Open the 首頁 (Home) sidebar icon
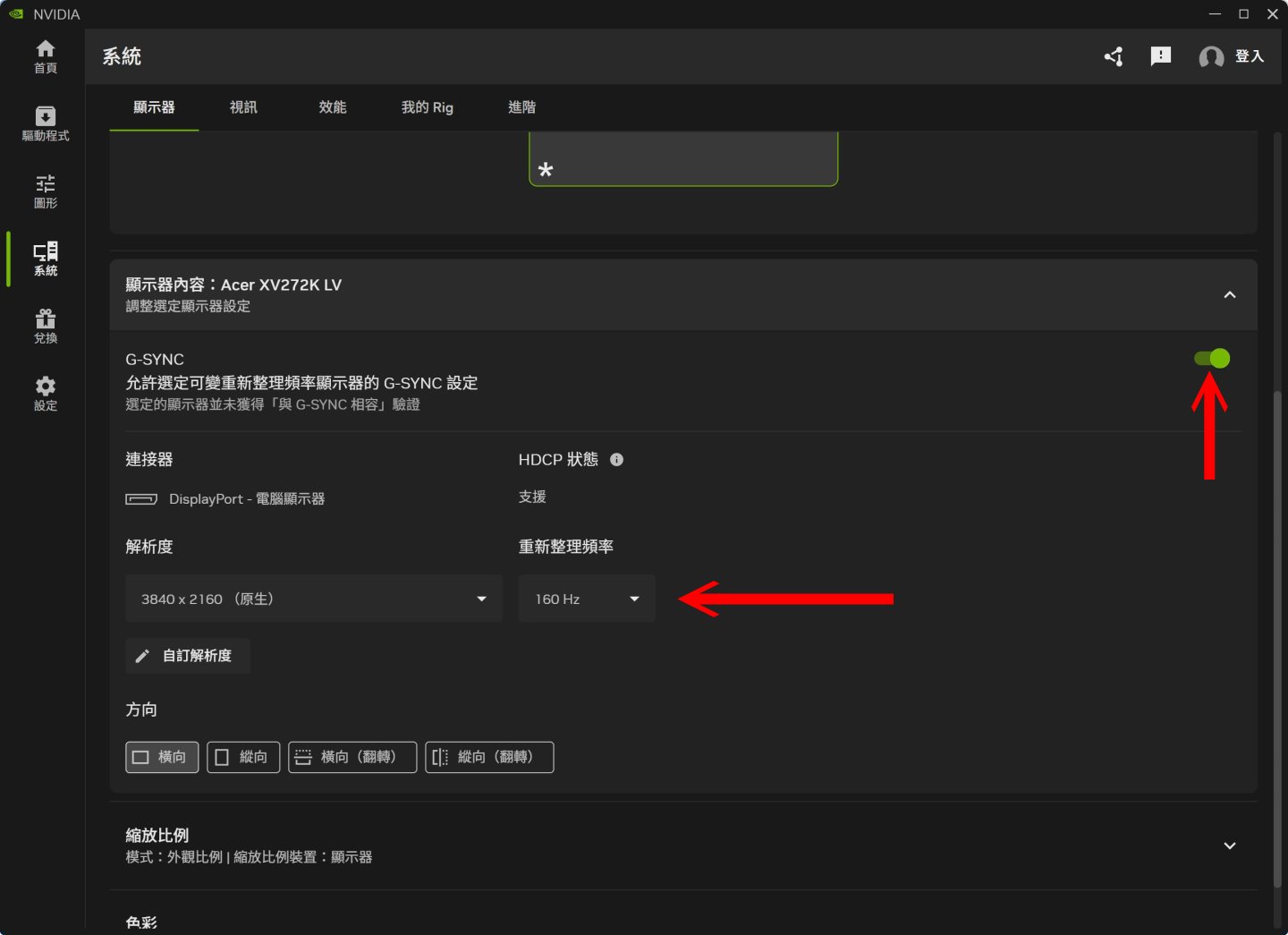Viewport: 1288px width, 935px height. (45, 55)
